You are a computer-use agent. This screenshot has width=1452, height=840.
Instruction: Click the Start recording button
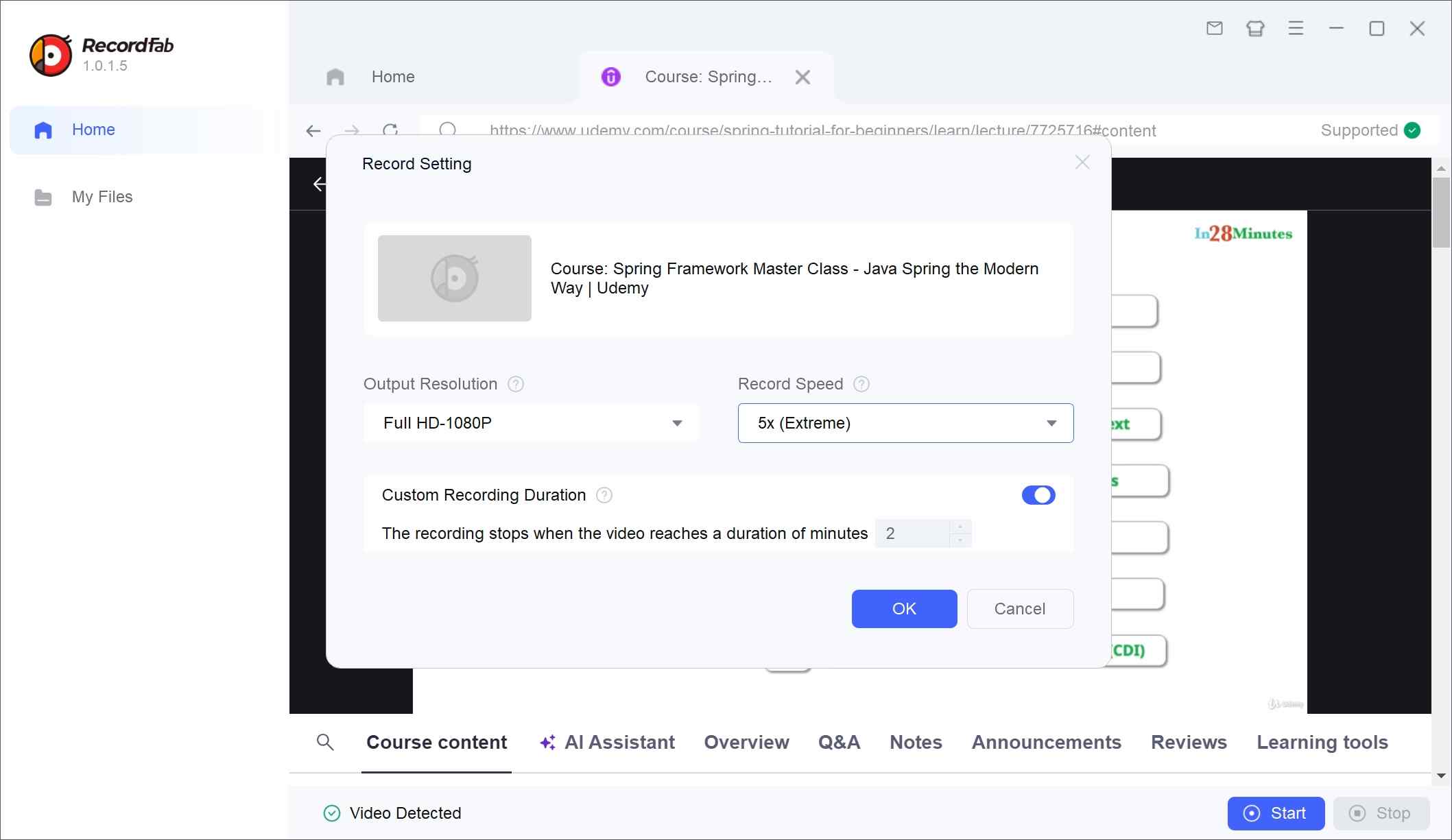1276,813
